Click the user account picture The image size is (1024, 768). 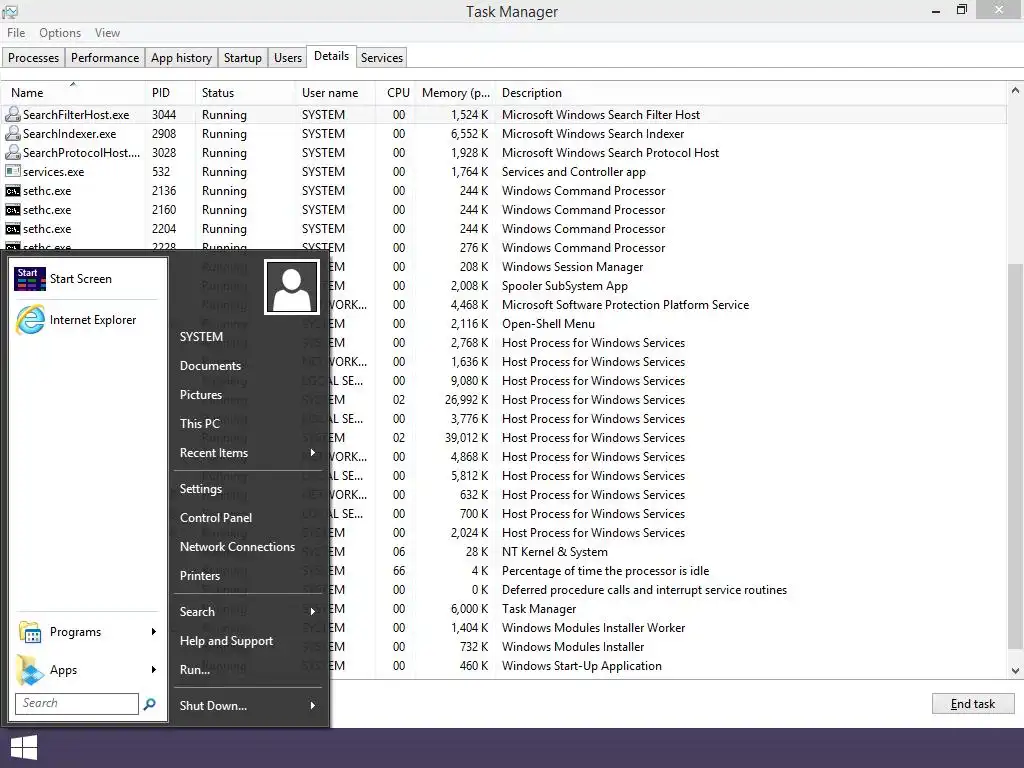click(292, 287)
